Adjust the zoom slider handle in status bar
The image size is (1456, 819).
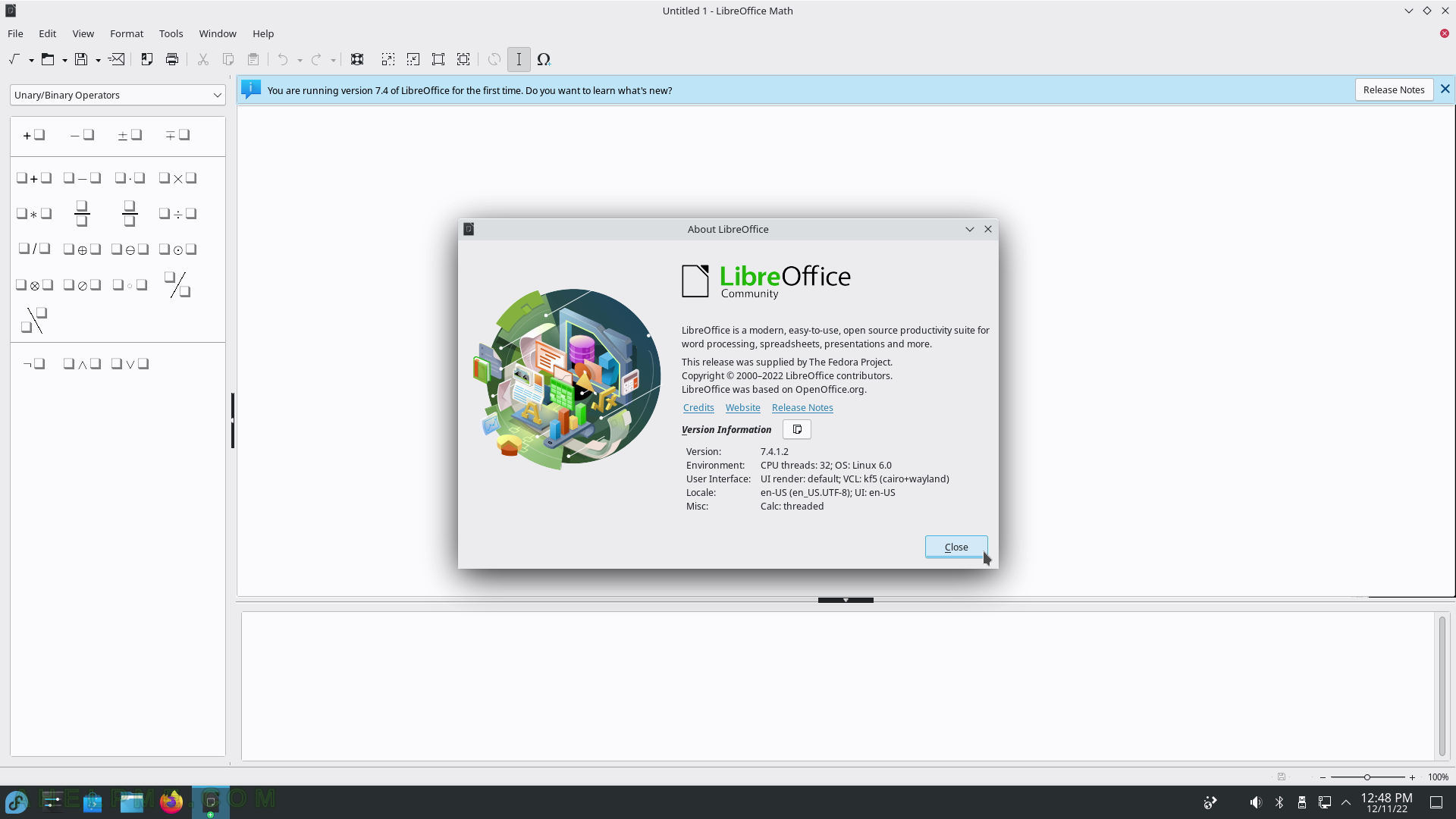tap(1367, 777)
